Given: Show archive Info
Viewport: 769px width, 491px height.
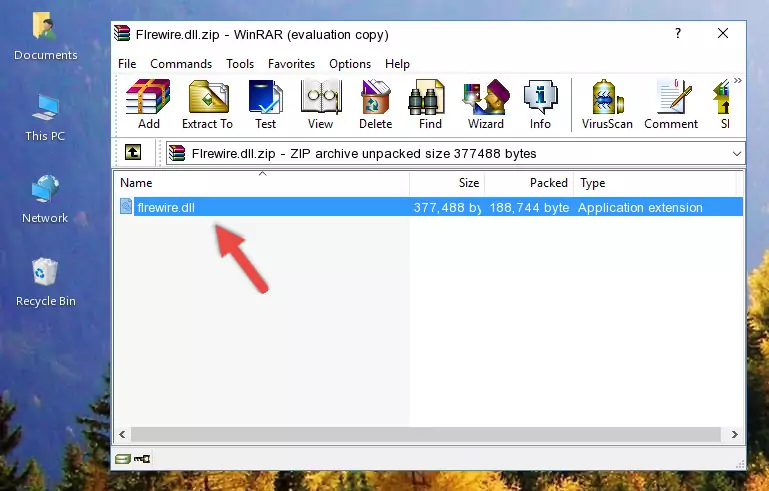Looking at the screenshot, I should tap(540, 104).
